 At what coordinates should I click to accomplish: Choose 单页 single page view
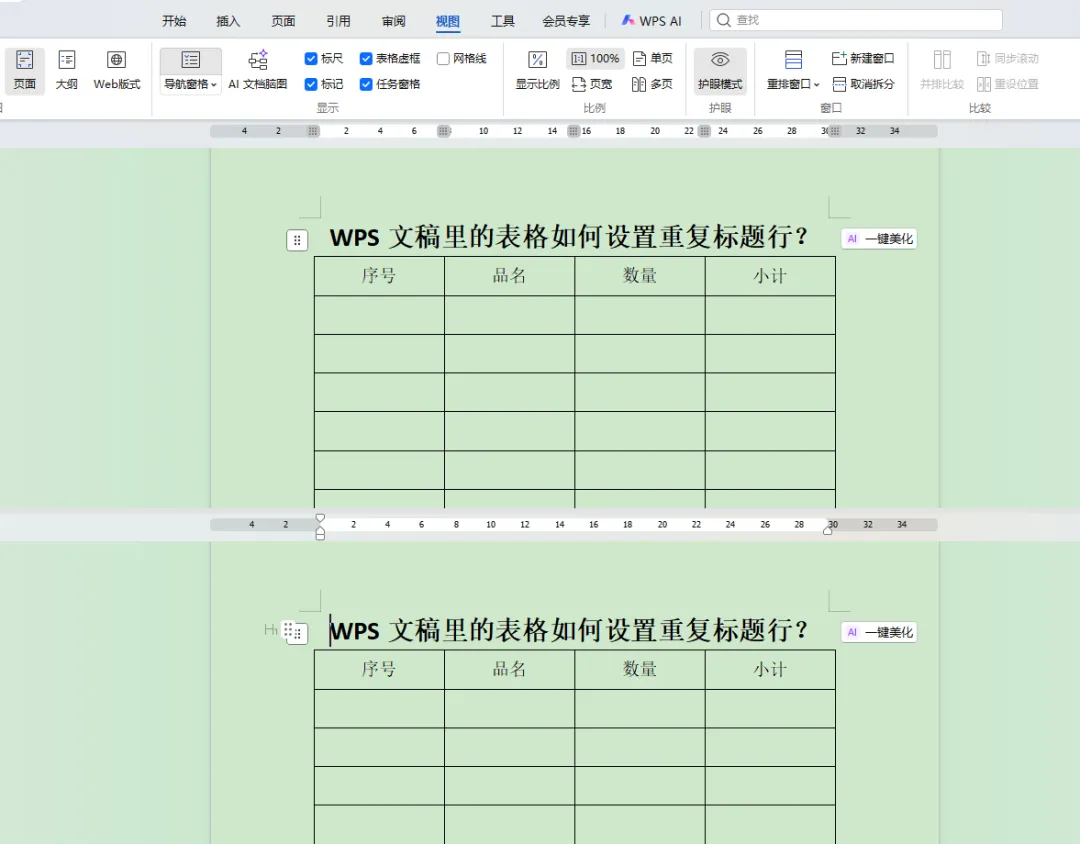[x=652, y=59]
